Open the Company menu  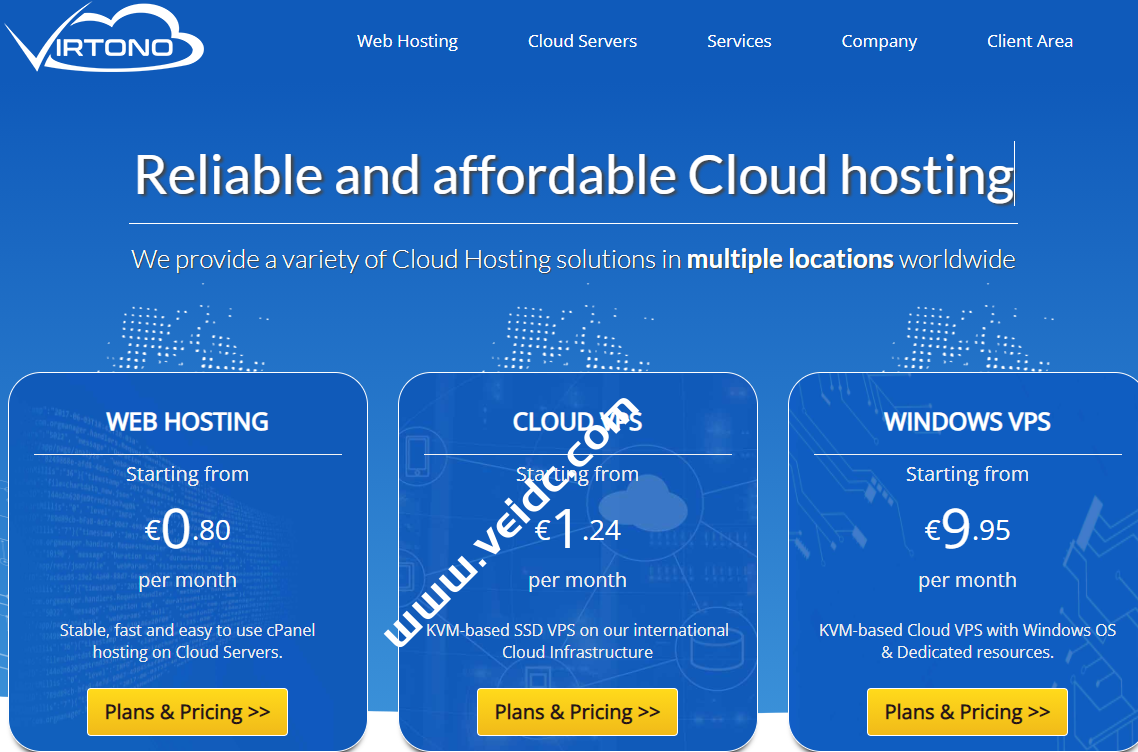[879, 41]
